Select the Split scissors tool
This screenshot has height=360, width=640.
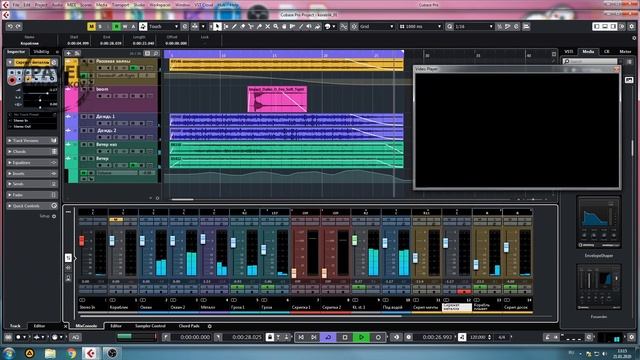pyautogui.click(x=251, y=27)
